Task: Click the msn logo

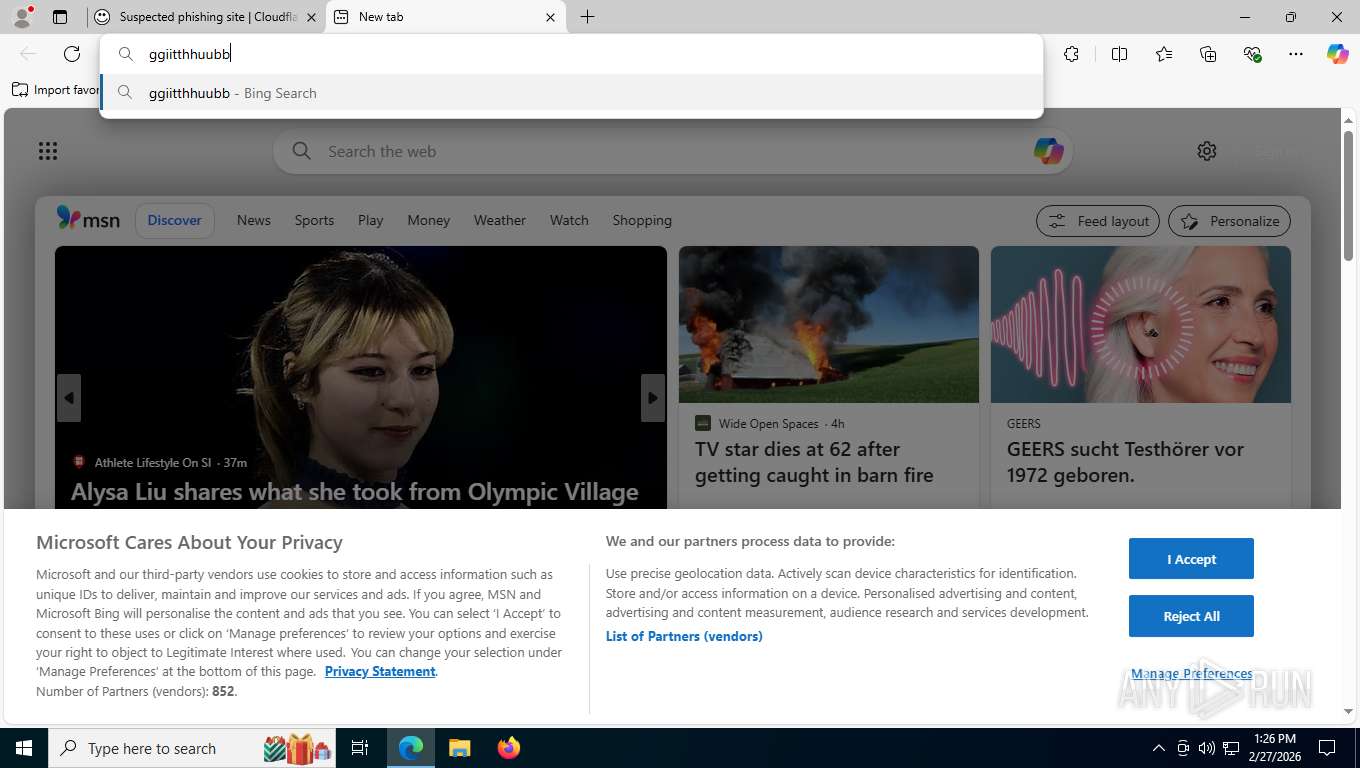Action: (88, 219)
